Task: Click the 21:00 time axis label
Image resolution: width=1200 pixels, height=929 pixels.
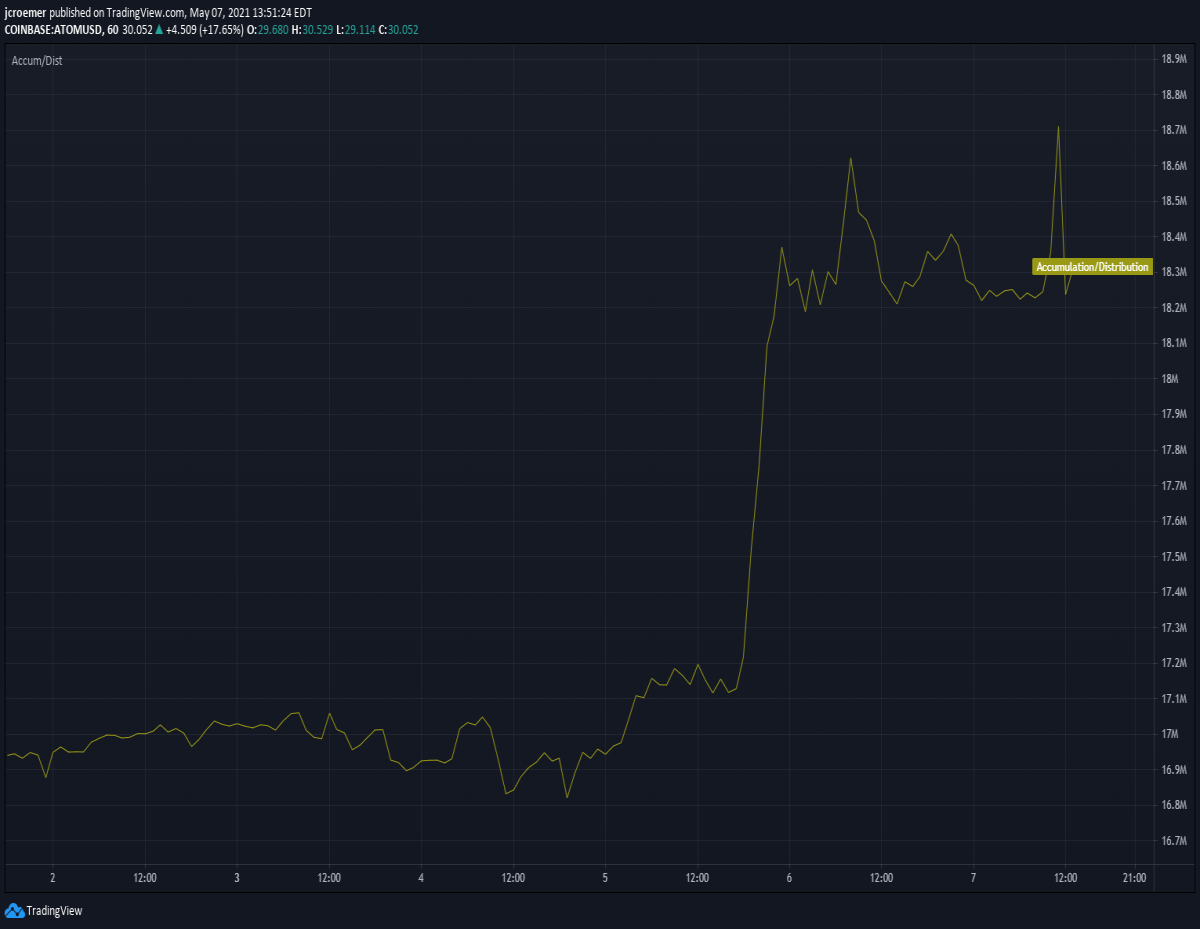Action: click(1134, 878)
